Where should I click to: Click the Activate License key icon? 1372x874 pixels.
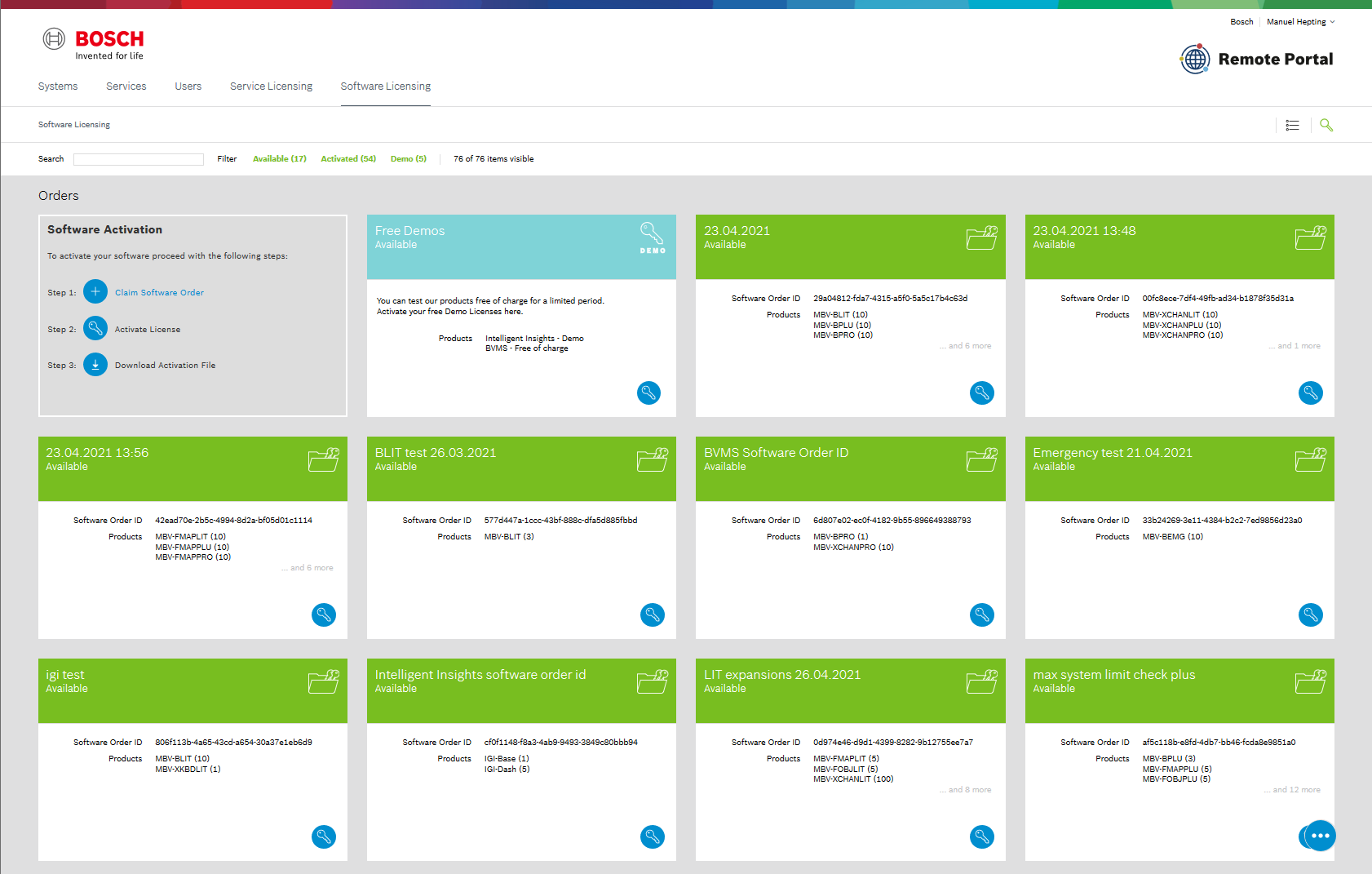pyautogui.click(x=95, y=329)
